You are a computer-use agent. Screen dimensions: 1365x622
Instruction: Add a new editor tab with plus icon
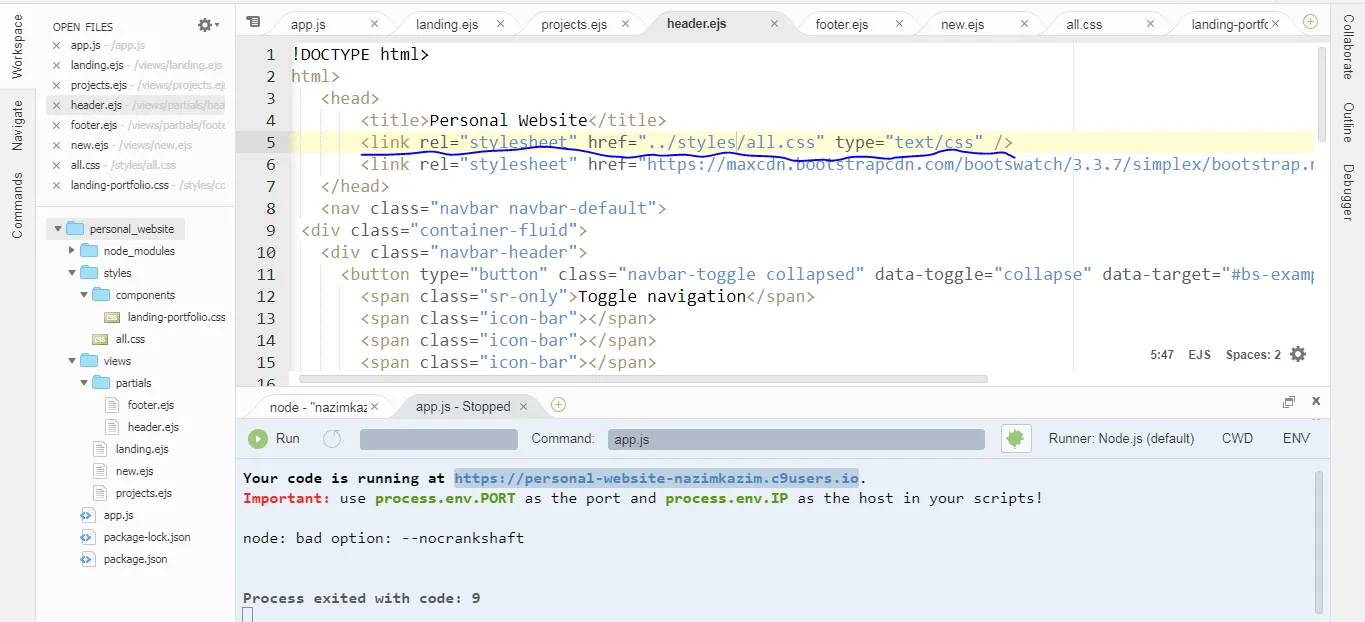pyautogui.click(x=1310, y=22)
